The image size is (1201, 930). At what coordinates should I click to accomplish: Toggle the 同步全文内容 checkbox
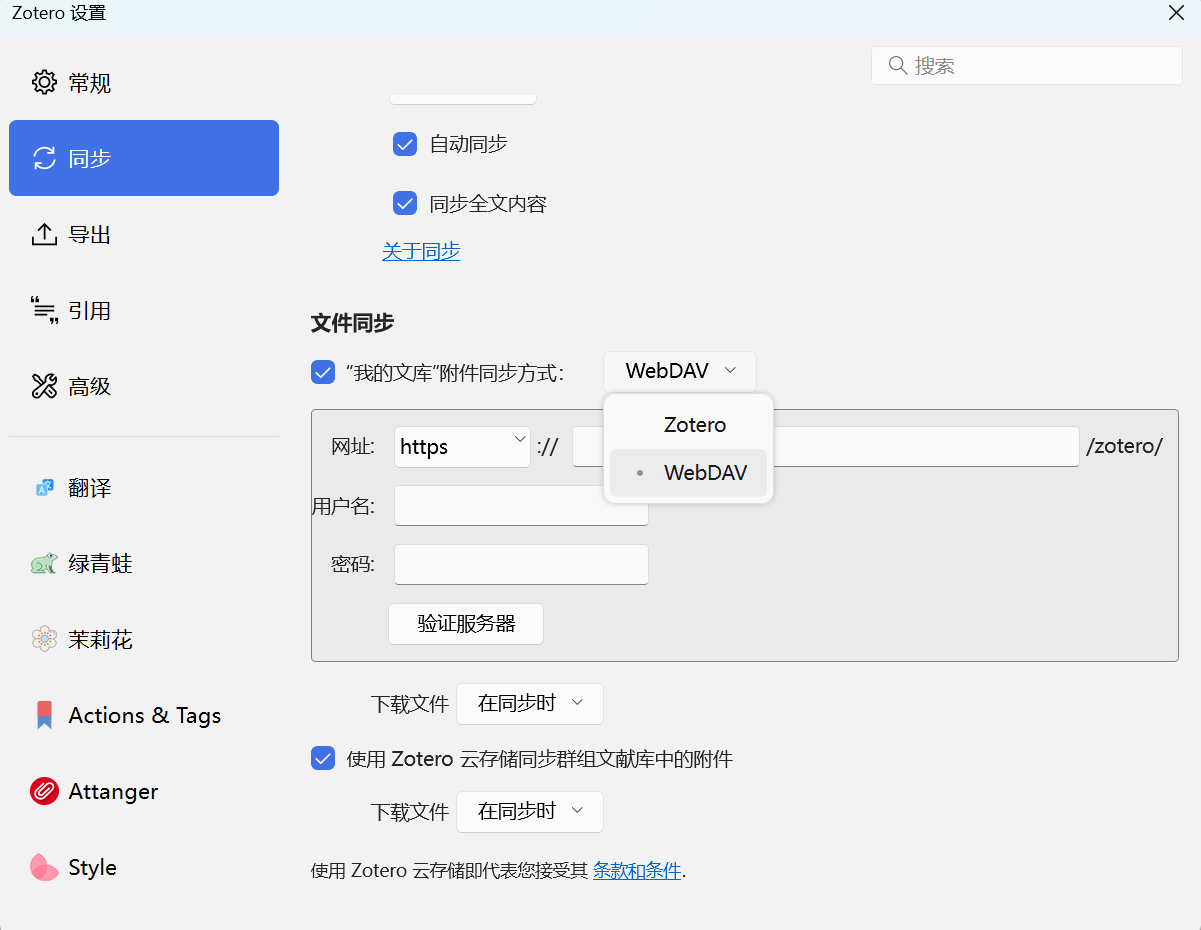[405, 204]
